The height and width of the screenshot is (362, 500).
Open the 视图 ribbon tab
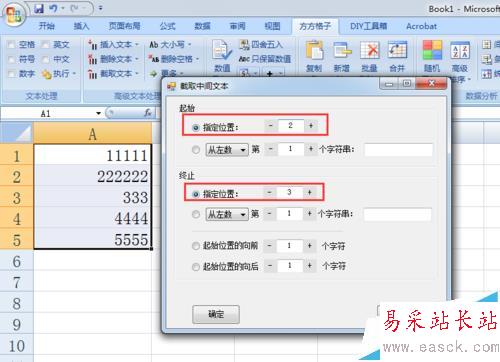[272, 26]
